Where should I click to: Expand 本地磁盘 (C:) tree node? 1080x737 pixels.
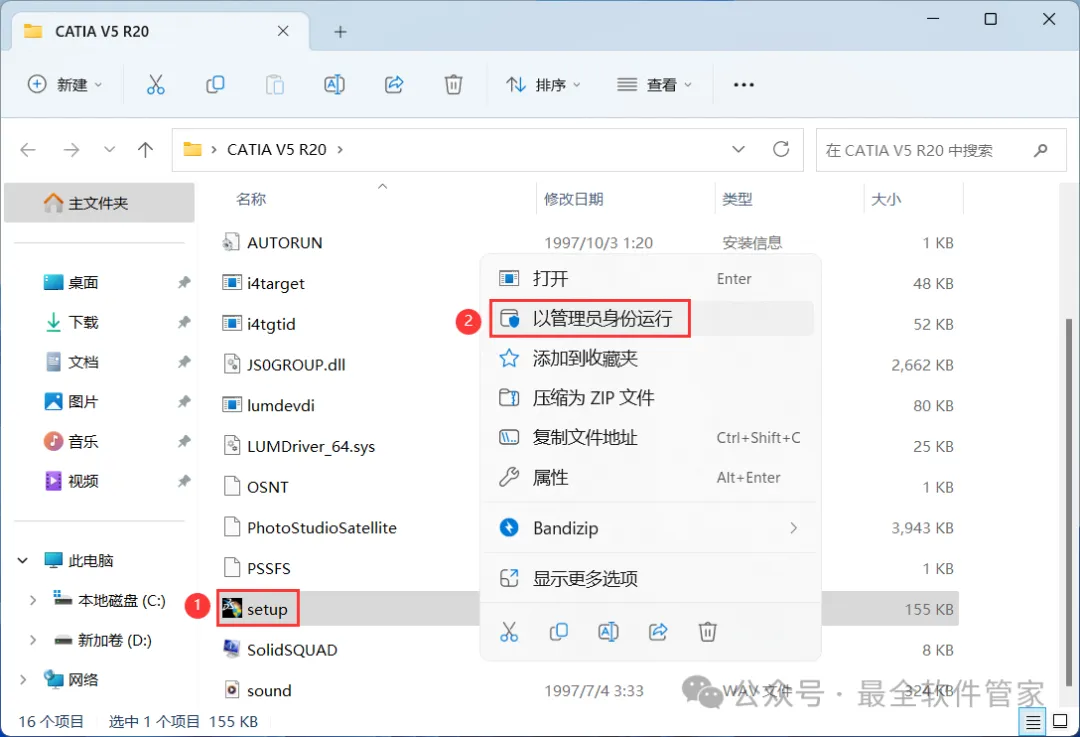coord(32,601)
